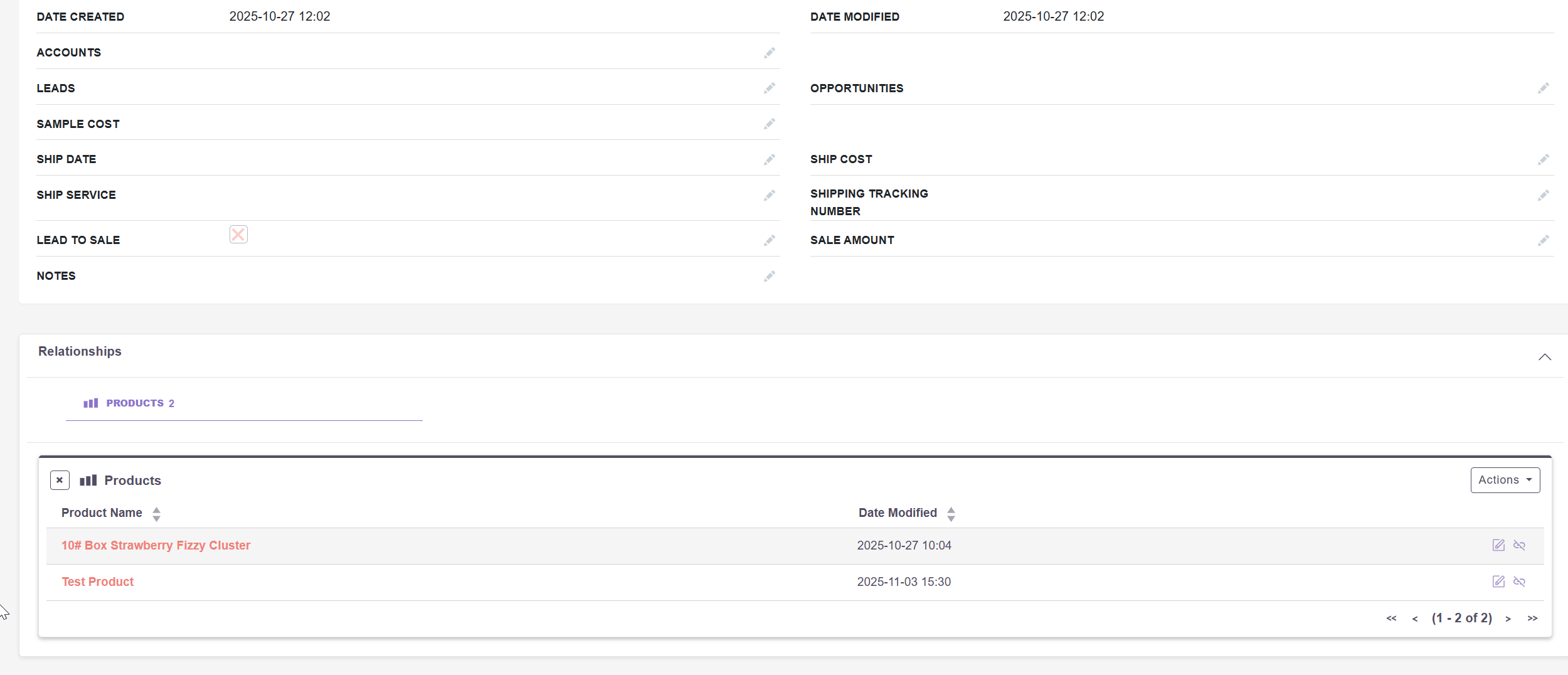Viewport: 1568px width, 675px height.
Task: Sort by Date Modified column arrows
Action: pos(951,514)
